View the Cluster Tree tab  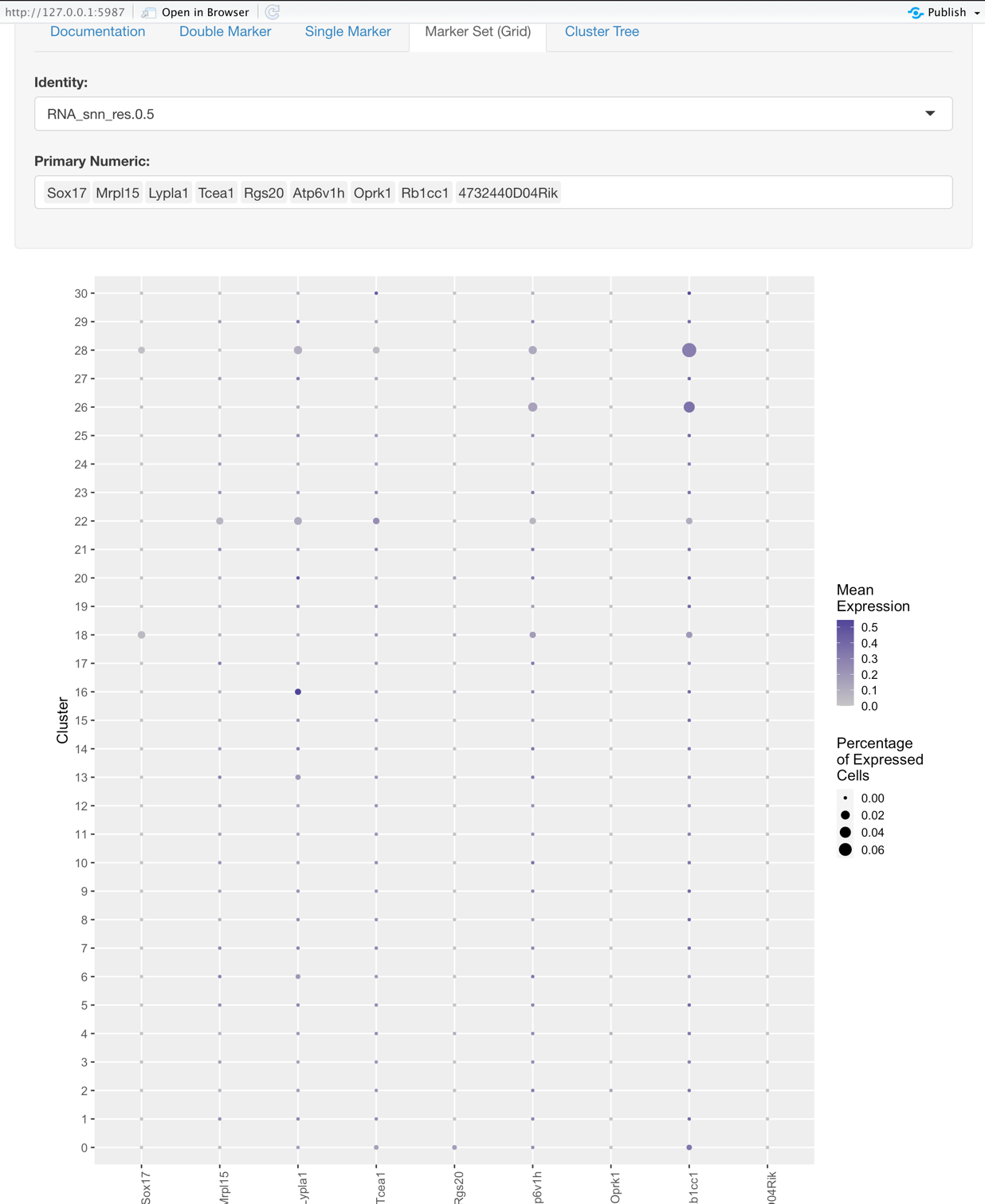pos(602,31)
